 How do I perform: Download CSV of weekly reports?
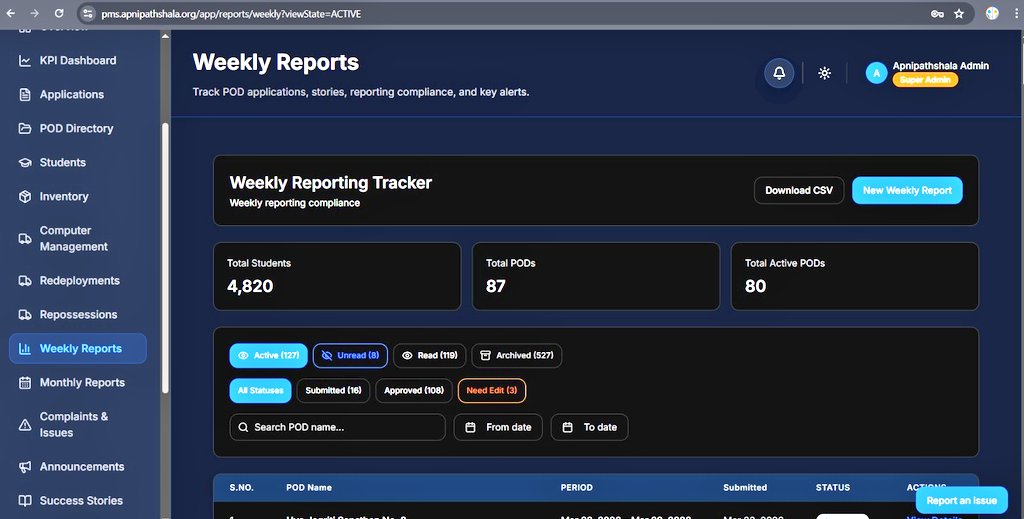pyautogui.click(x=799, y=191)
